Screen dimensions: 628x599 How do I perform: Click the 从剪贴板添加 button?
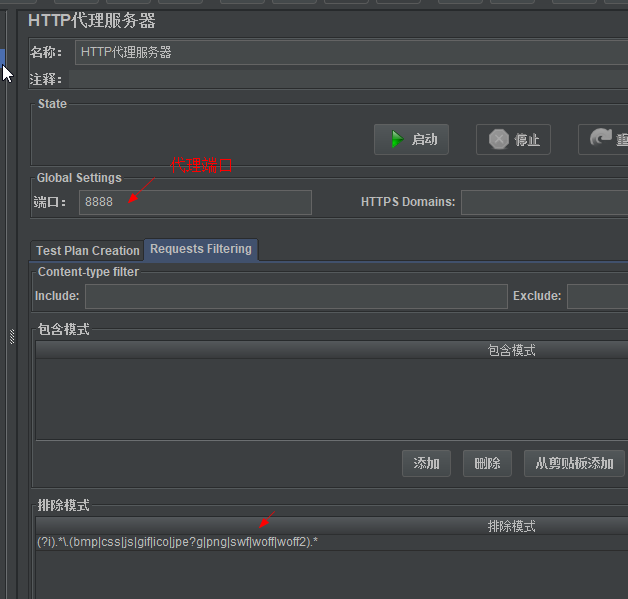coord(574,463)
